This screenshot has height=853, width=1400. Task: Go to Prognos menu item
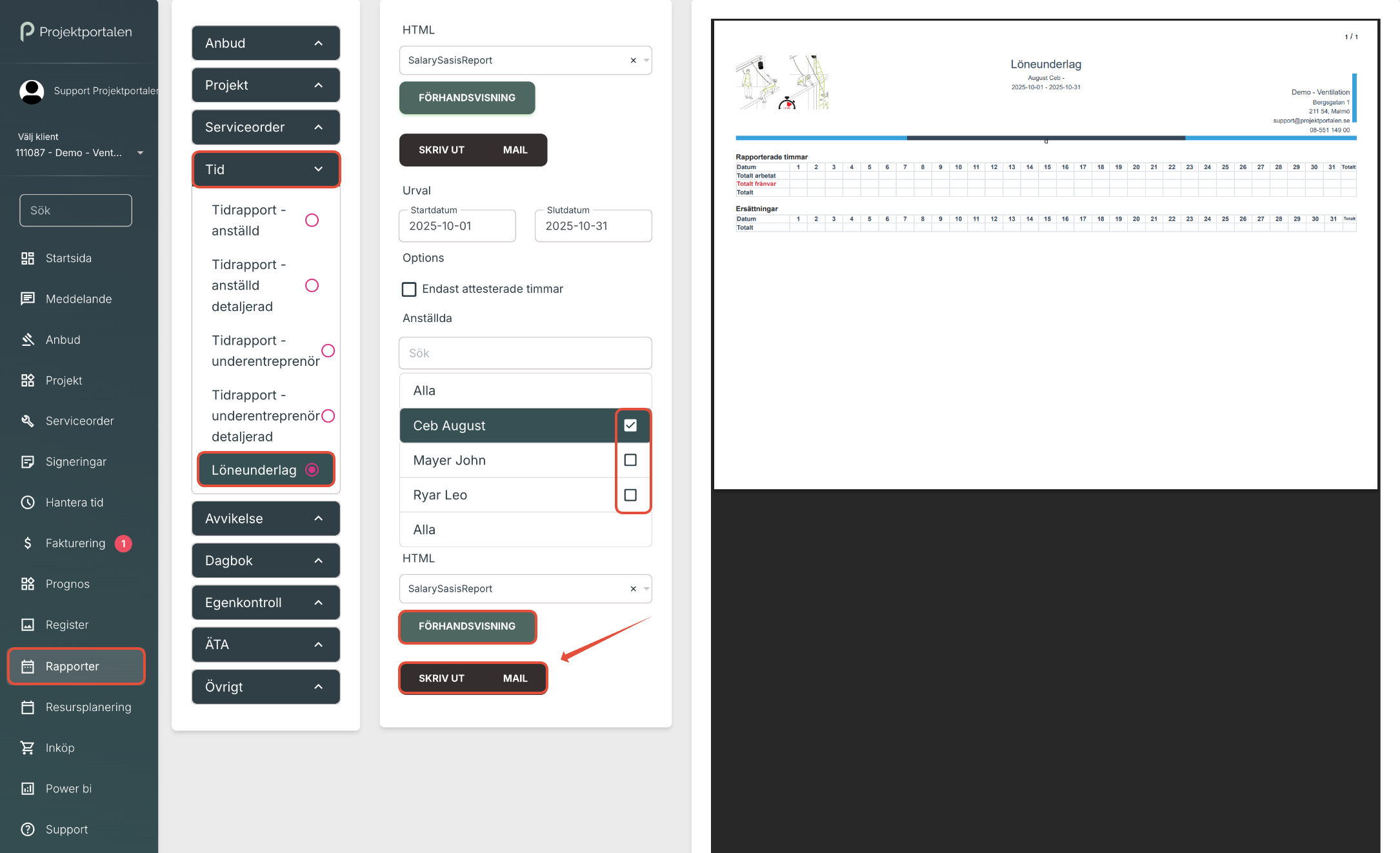tap(67, 583)
